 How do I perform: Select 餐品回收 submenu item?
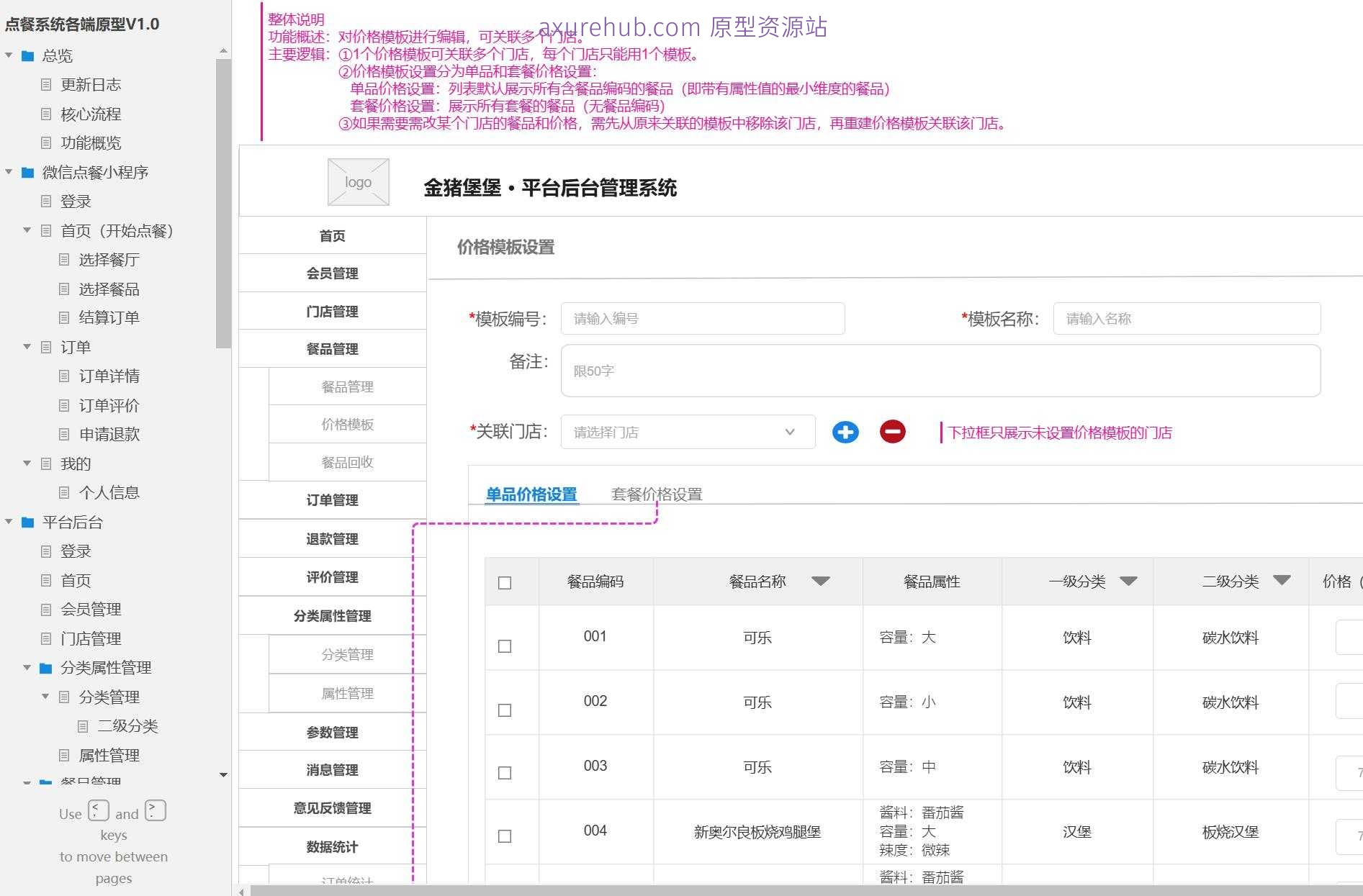[348, 462]
